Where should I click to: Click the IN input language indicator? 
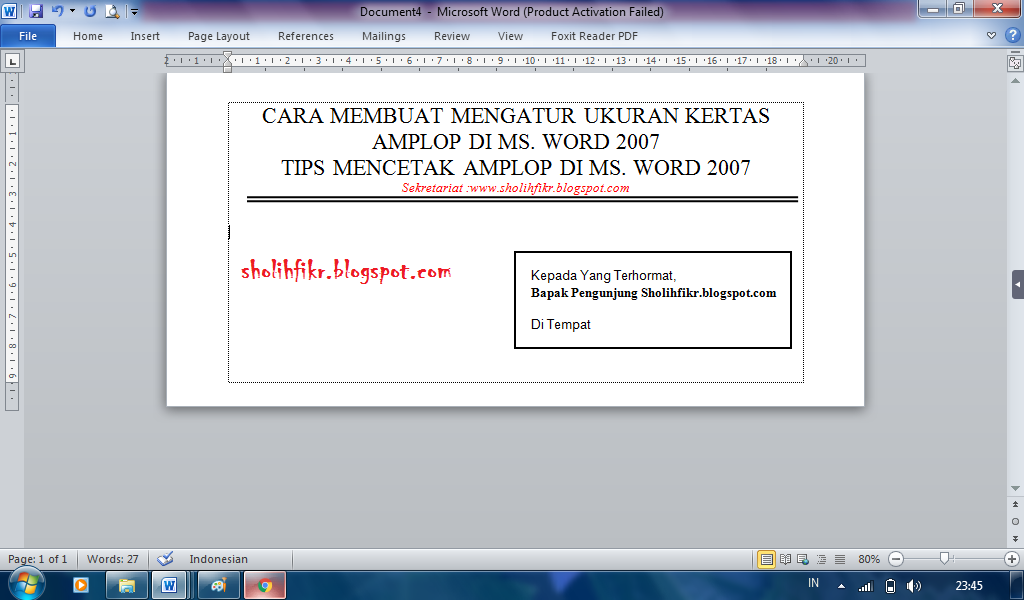click(813, 583)
